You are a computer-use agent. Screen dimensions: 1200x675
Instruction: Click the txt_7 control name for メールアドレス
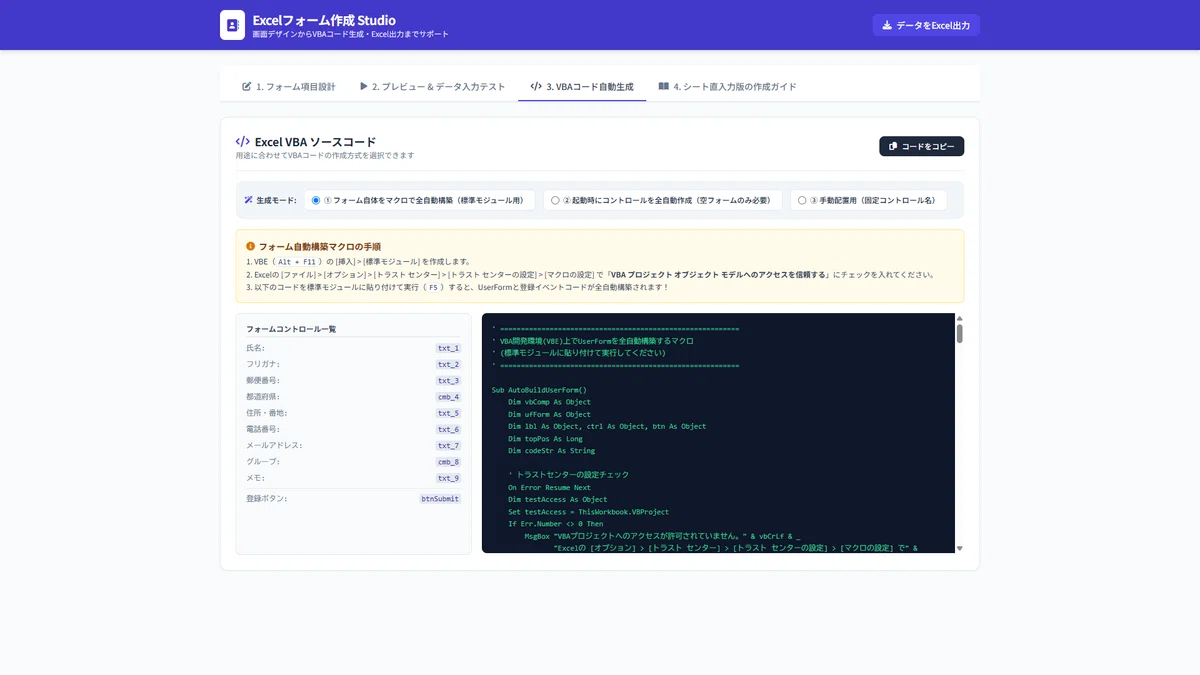[x=448, y=445]
